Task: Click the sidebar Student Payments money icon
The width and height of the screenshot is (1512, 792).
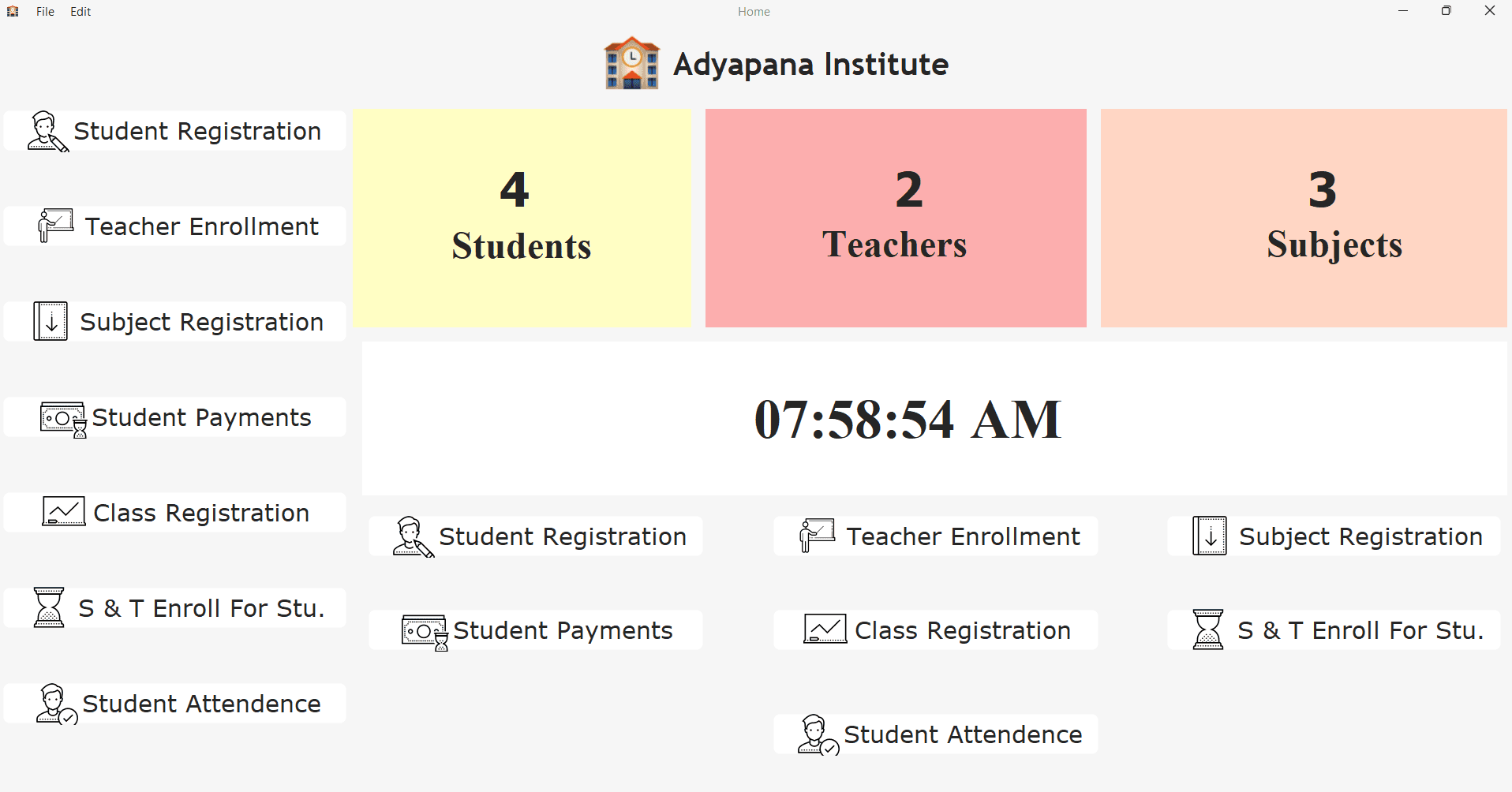Action: point(63,418)
